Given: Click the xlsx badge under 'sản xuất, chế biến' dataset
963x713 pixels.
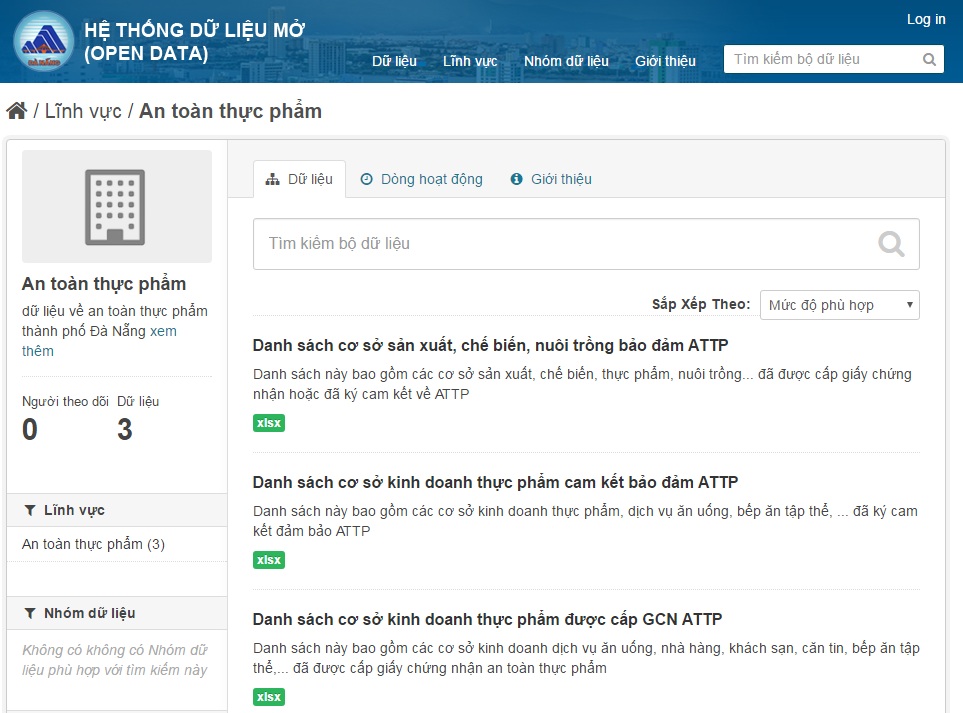Looking at the screenshot, I should [x=269, y=423].
